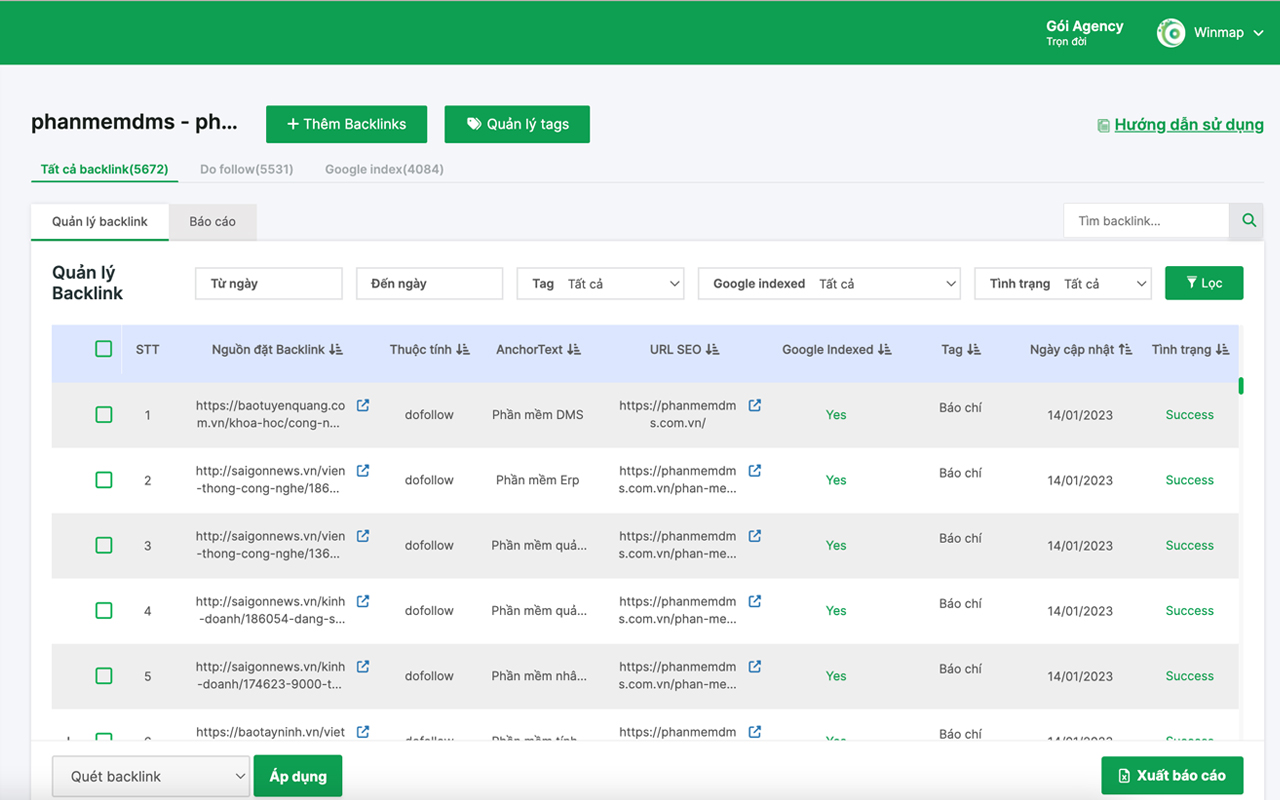
Task: Sort by Google Indexed column
Action: pyautogui.click(x=884, y=350)
